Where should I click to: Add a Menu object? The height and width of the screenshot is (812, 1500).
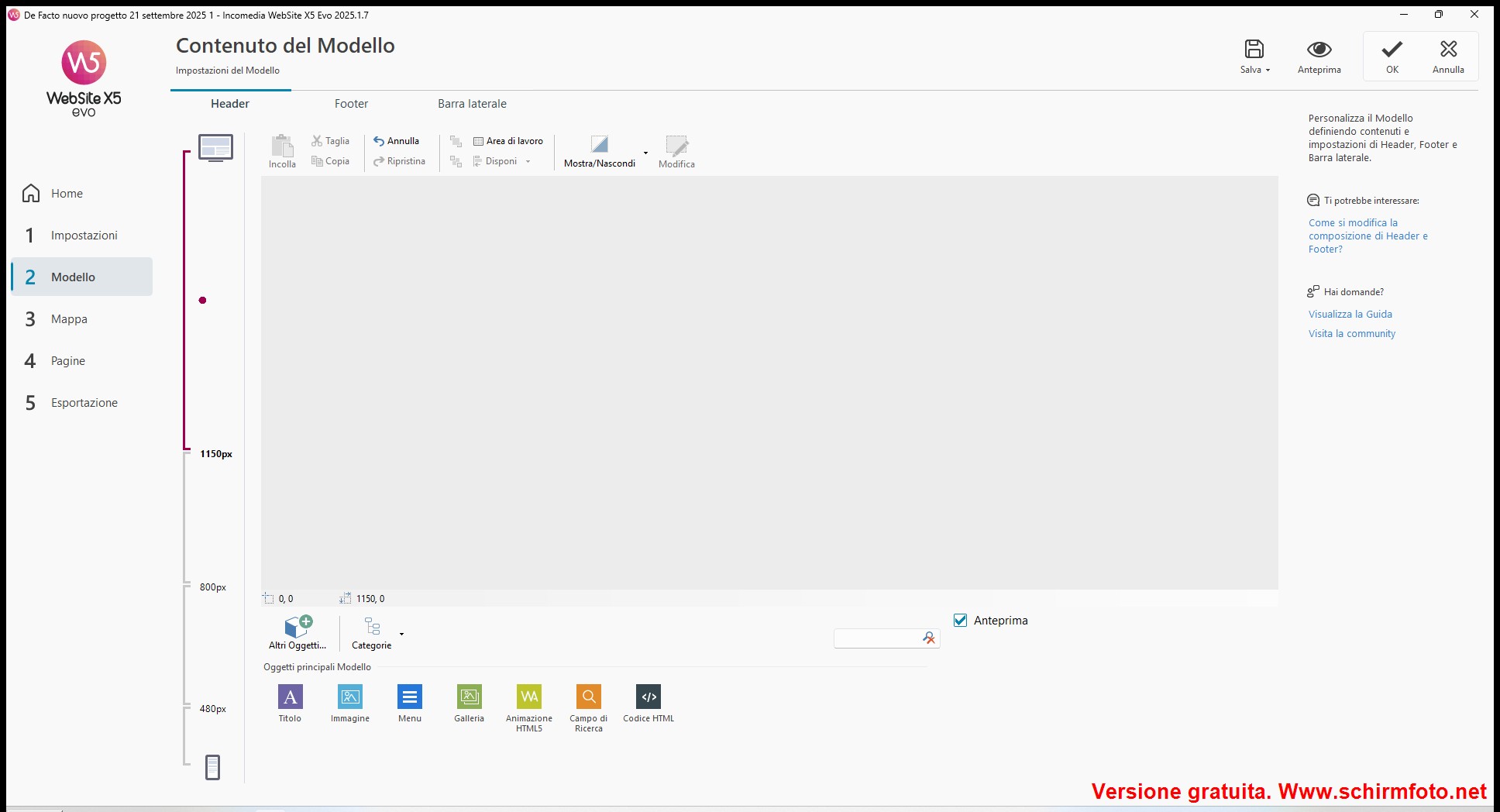(x=410, y=697)
